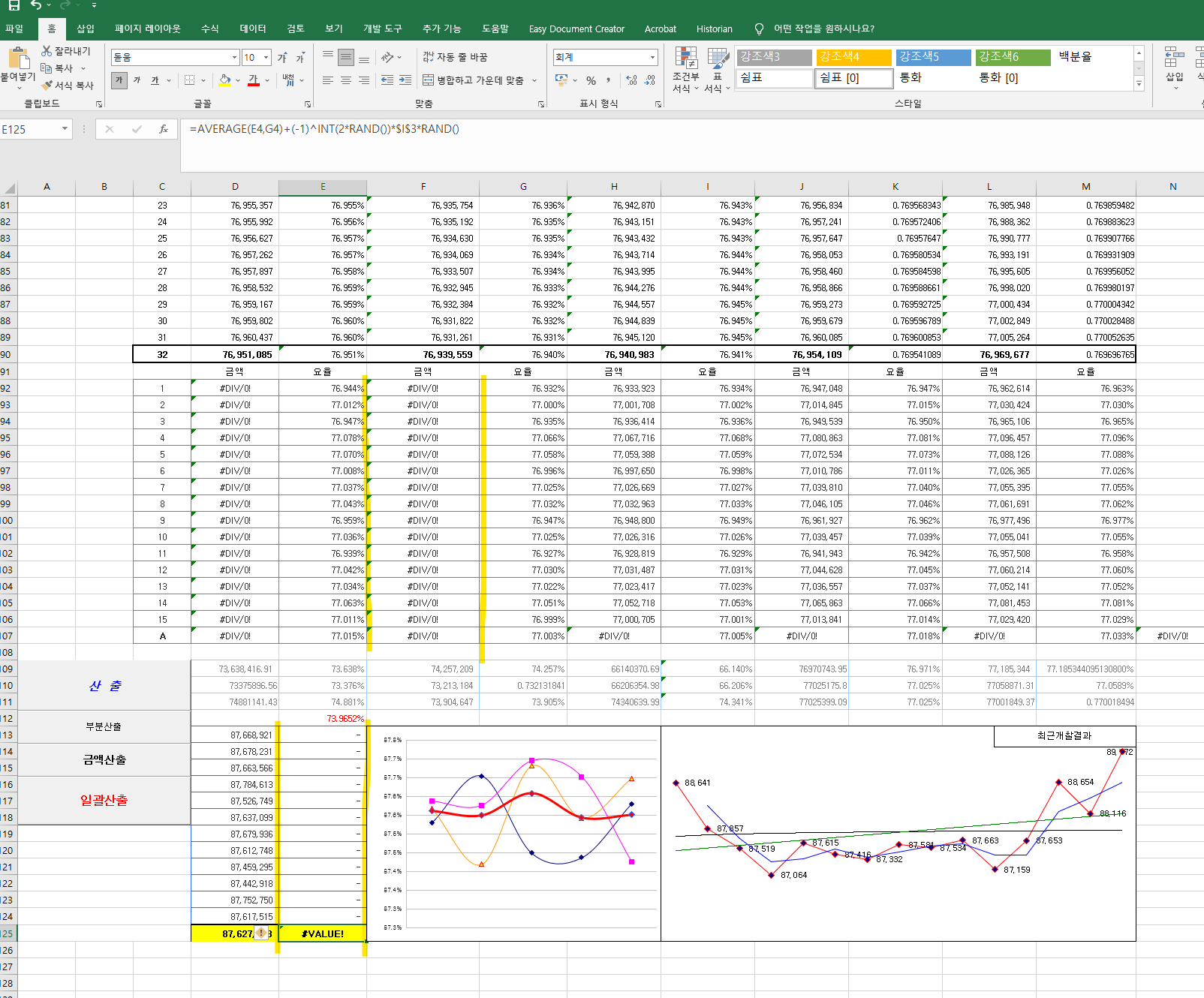Align text left
This screenshot has width=1204, height=998.
pos(328,80)
